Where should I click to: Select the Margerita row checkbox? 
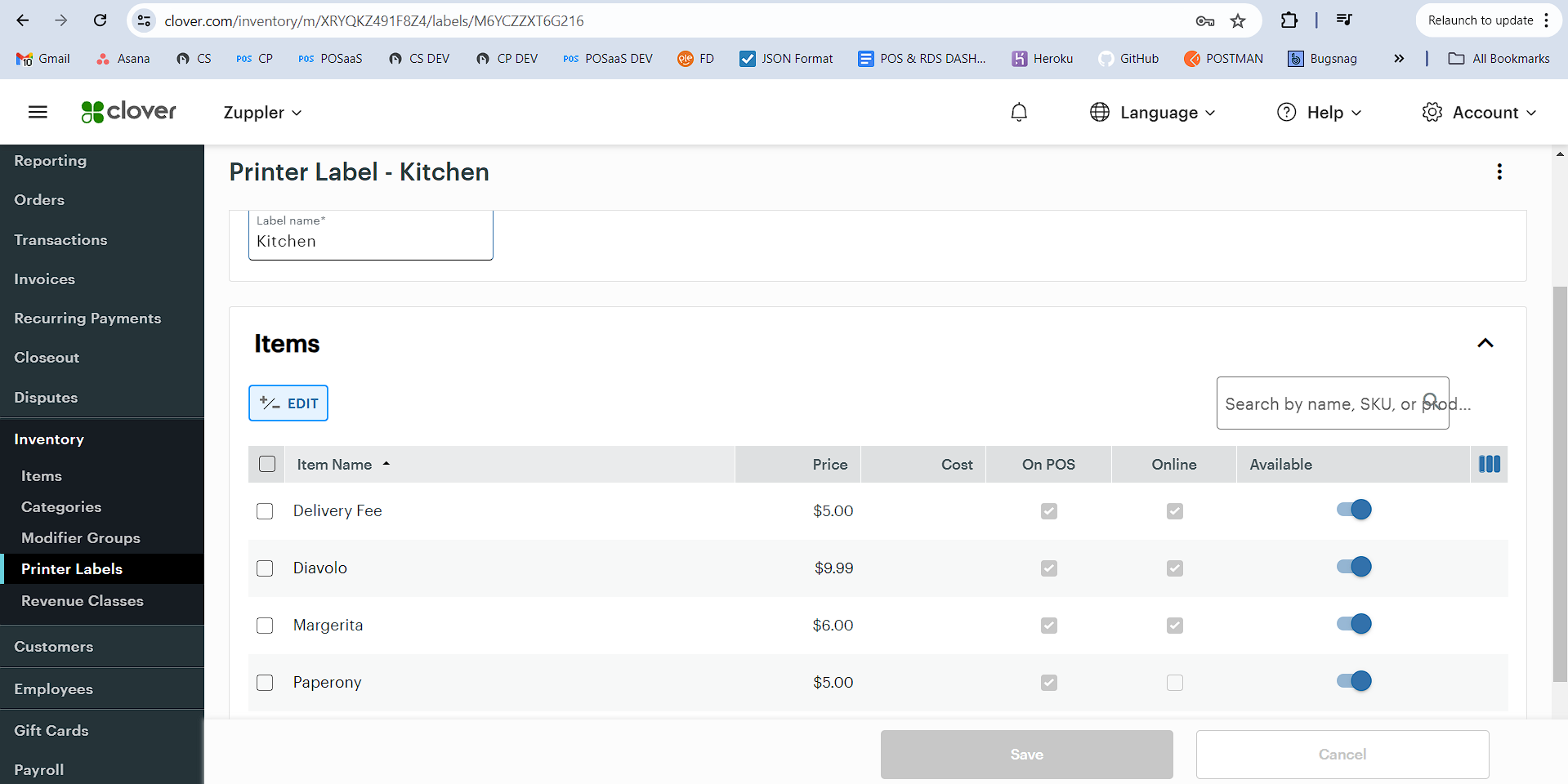[265, 626]
